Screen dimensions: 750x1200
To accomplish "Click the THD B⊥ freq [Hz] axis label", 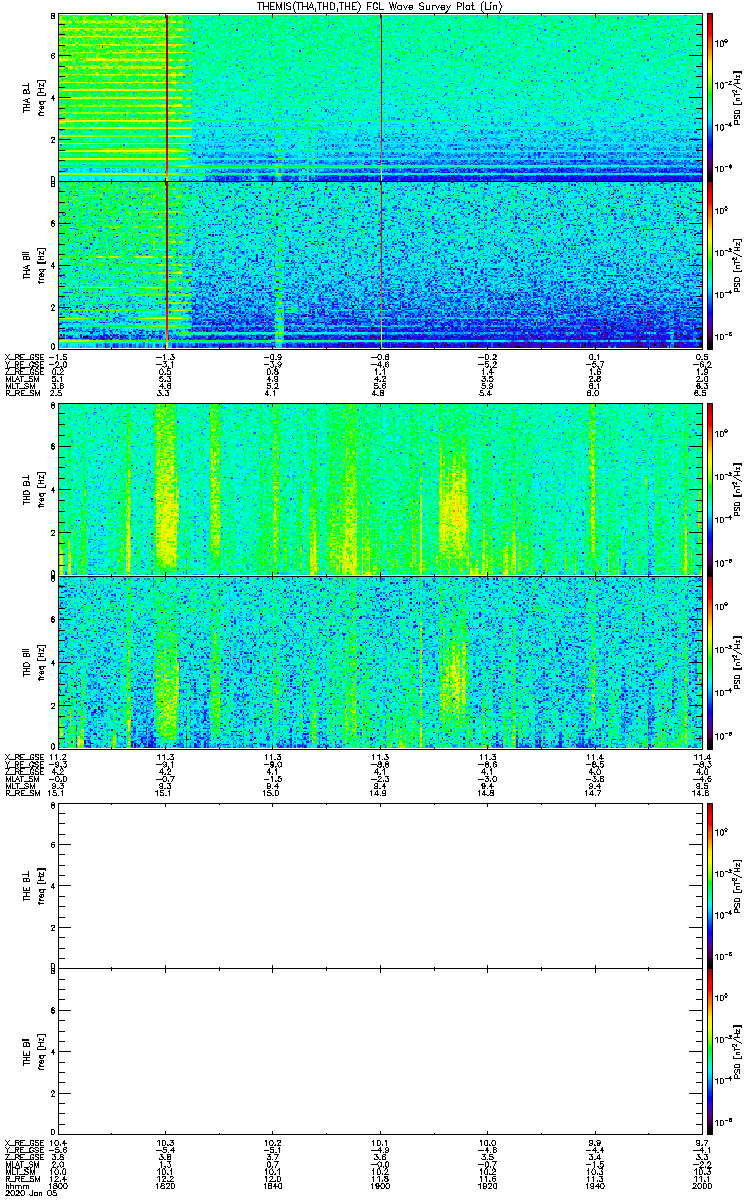I will 40,489.
